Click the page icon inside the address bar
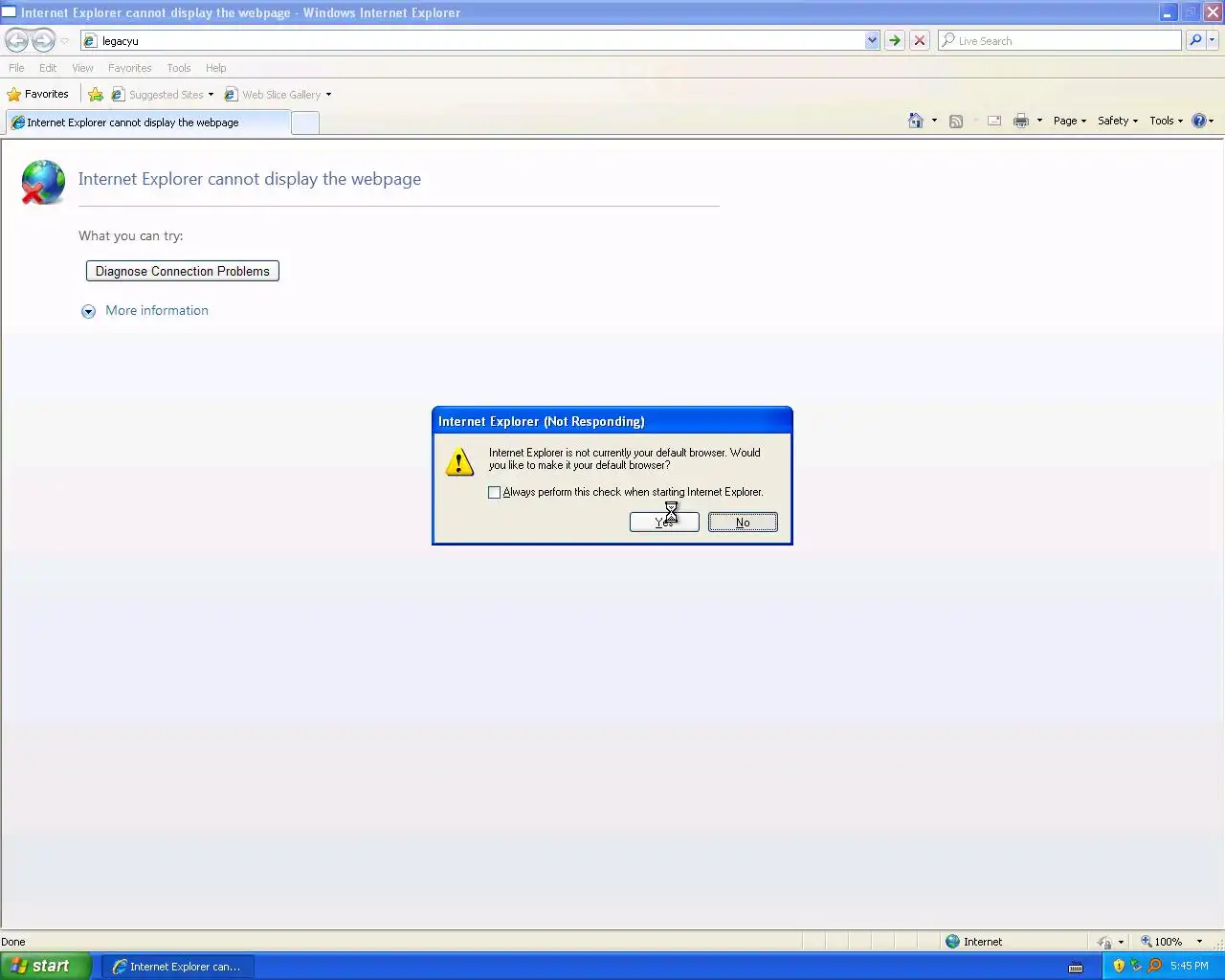The image size is (1225, 980). 90,40
